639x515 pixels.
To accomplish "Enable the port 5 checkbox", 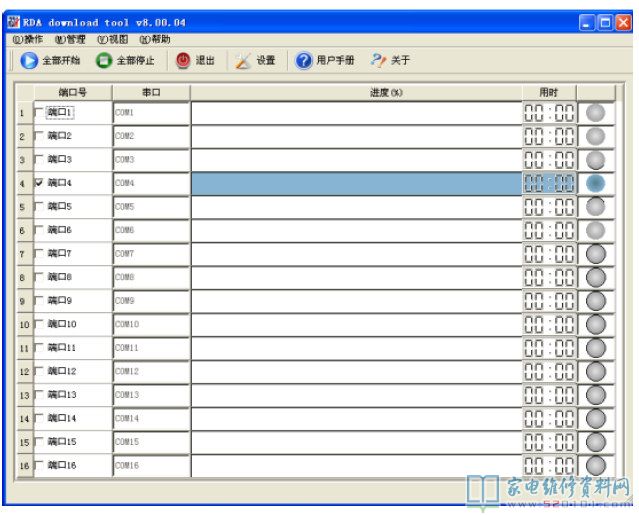I will click(x=39, y=206).
